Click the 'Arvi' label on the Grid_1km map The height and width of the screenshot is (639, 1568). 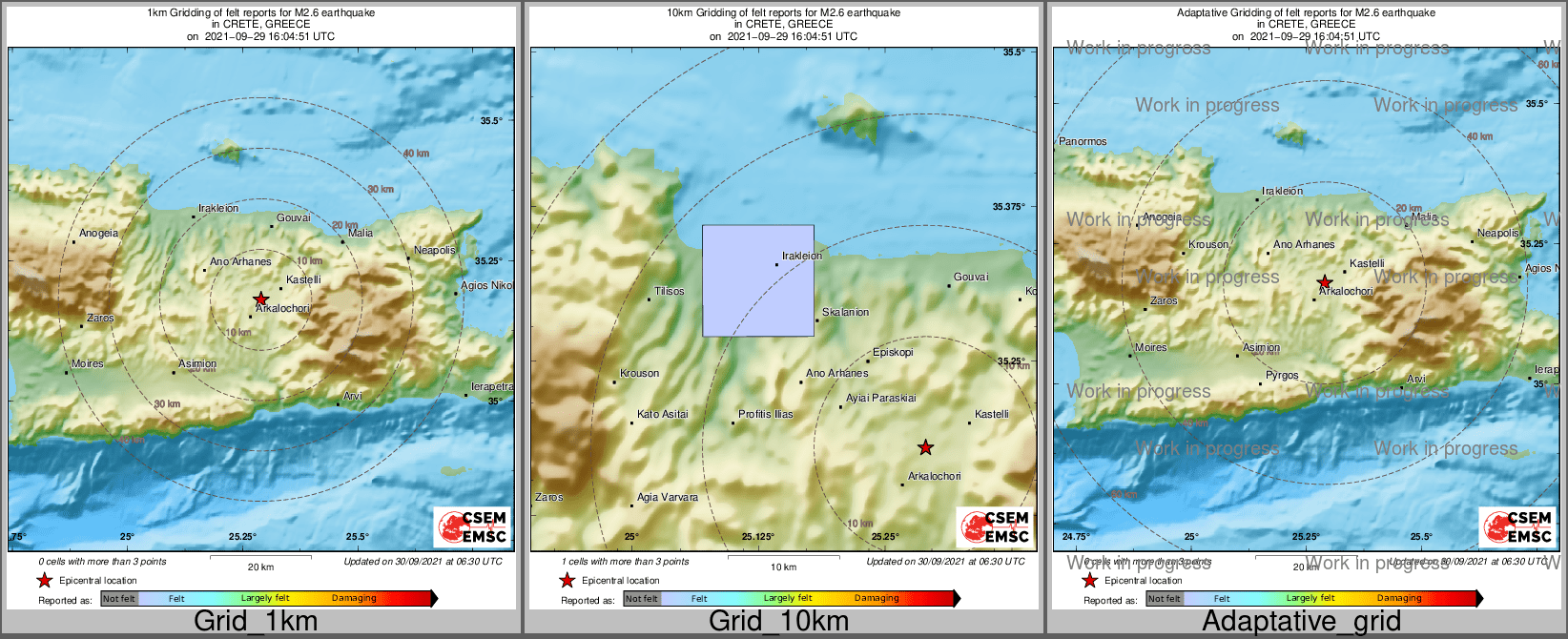coord(353,396)
